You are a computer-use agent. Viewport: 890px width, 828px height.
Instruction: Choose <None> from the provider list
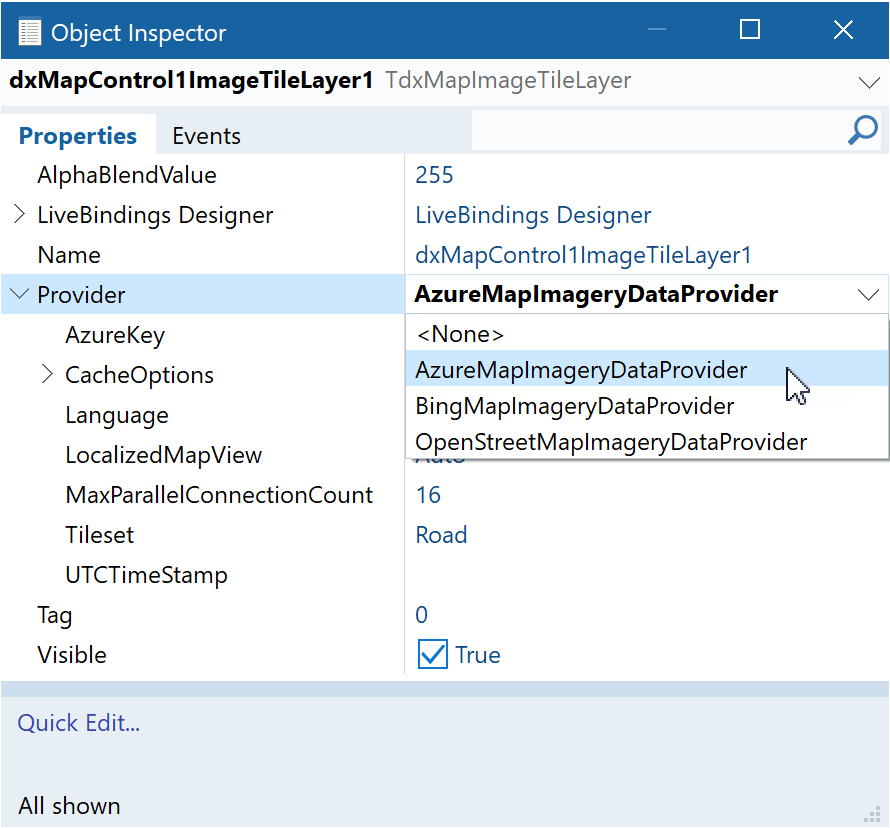pyautogui.click(x=647, y=334)
